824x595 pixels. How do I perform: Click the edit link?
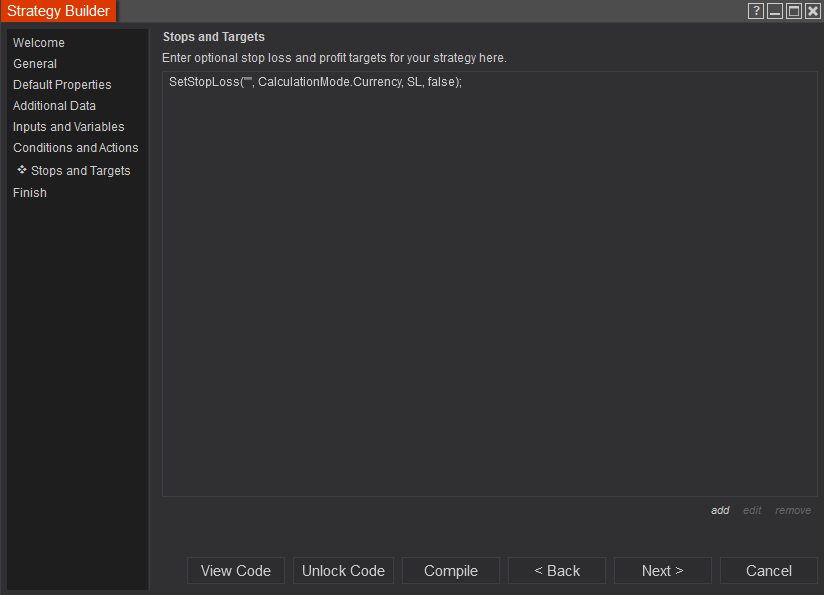[752, 510]
